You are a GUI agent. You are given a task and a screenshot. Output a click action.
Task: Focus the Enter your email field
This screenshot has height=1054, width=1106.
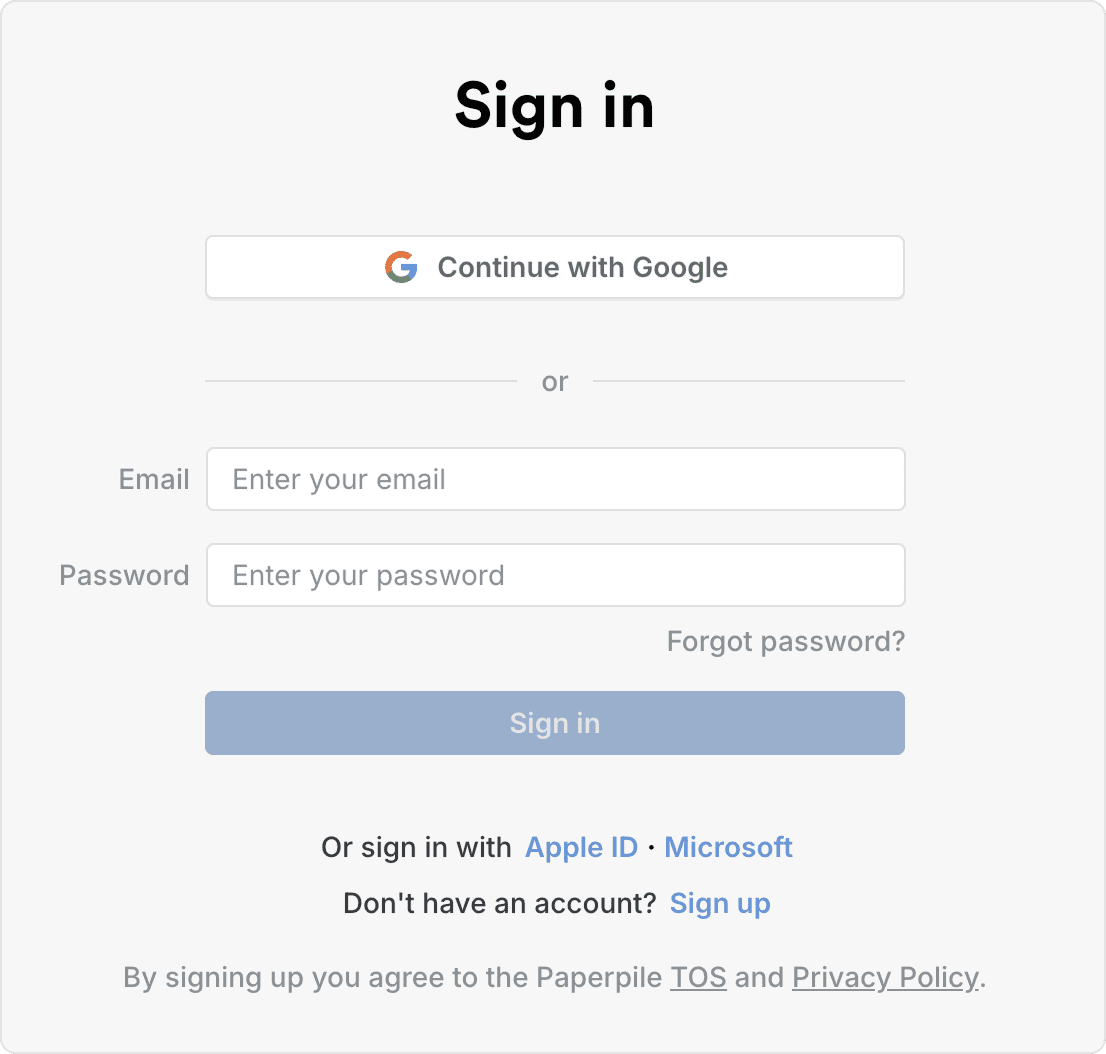click(x=555, y=479)
